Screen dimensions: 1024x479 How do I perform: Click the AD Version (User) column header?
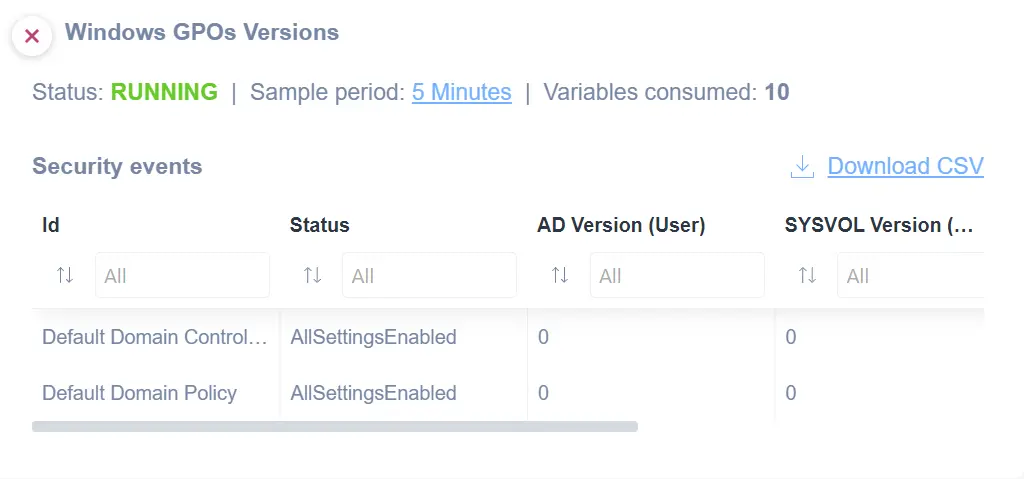tap(621, 225)
